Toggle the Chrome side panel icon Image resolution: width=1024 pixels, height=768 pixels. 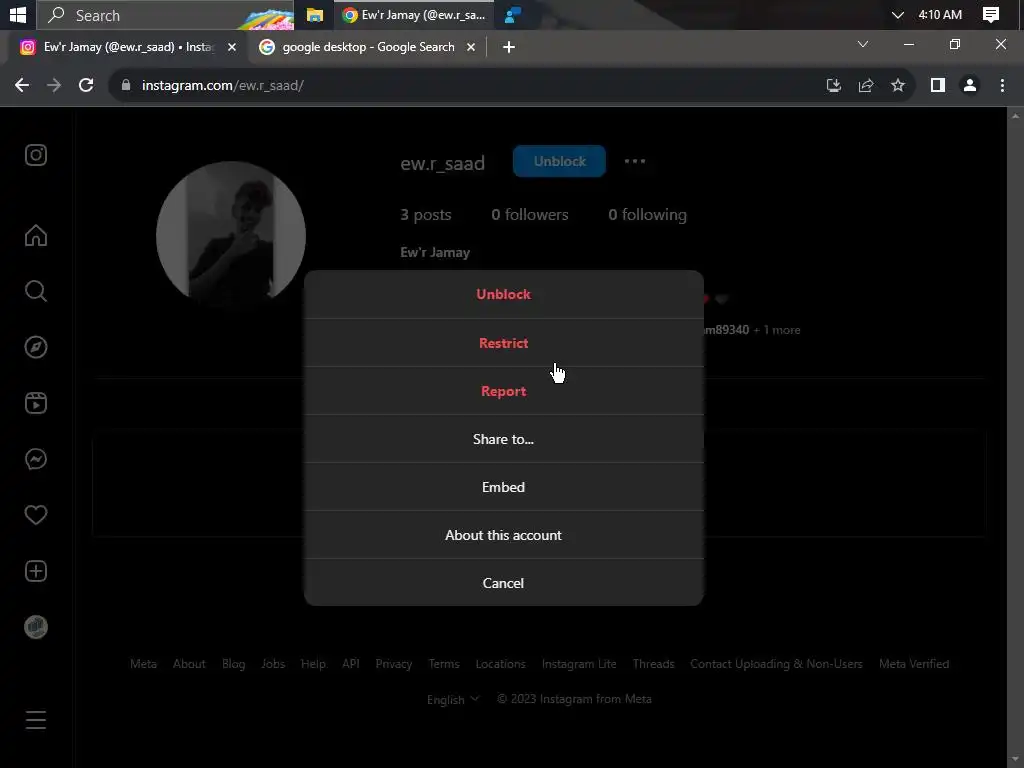(x=938, y=86)
